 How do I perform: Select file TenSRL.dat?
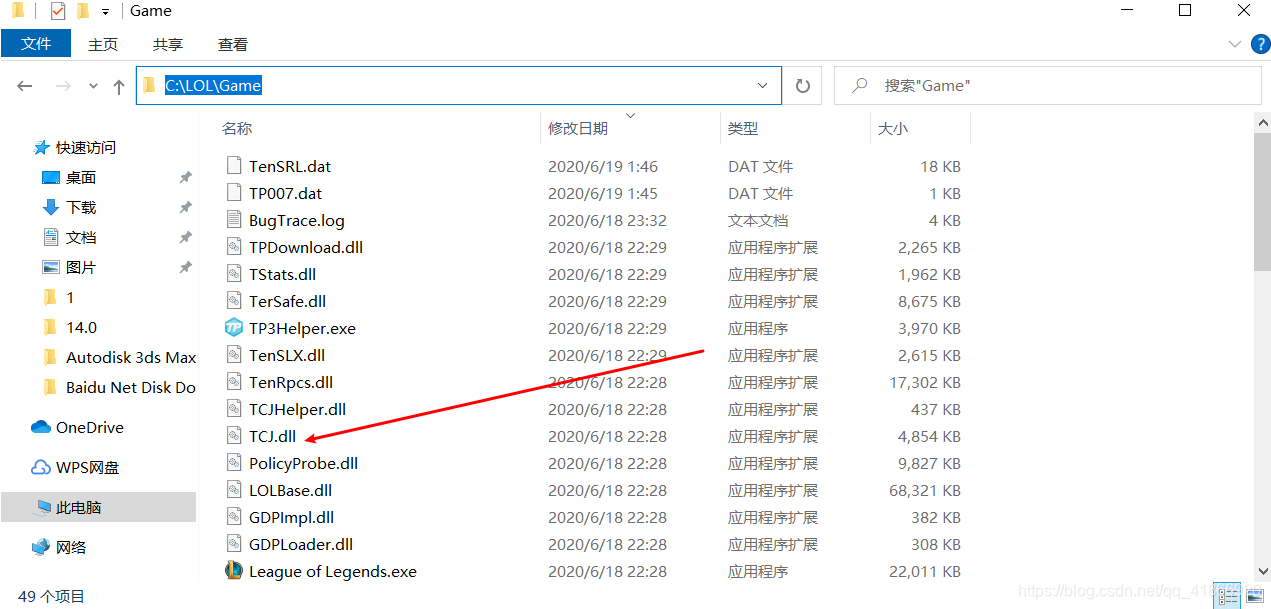pyautogui.click(x=290, y=166)
